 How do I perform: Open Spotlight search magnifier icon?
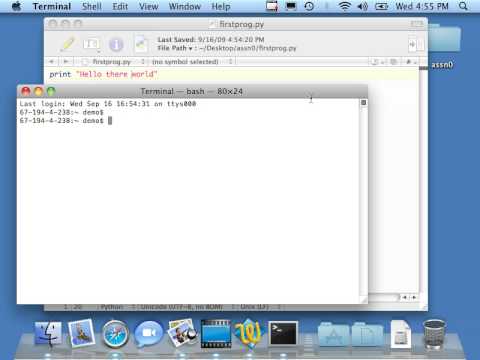coord(463,6)
